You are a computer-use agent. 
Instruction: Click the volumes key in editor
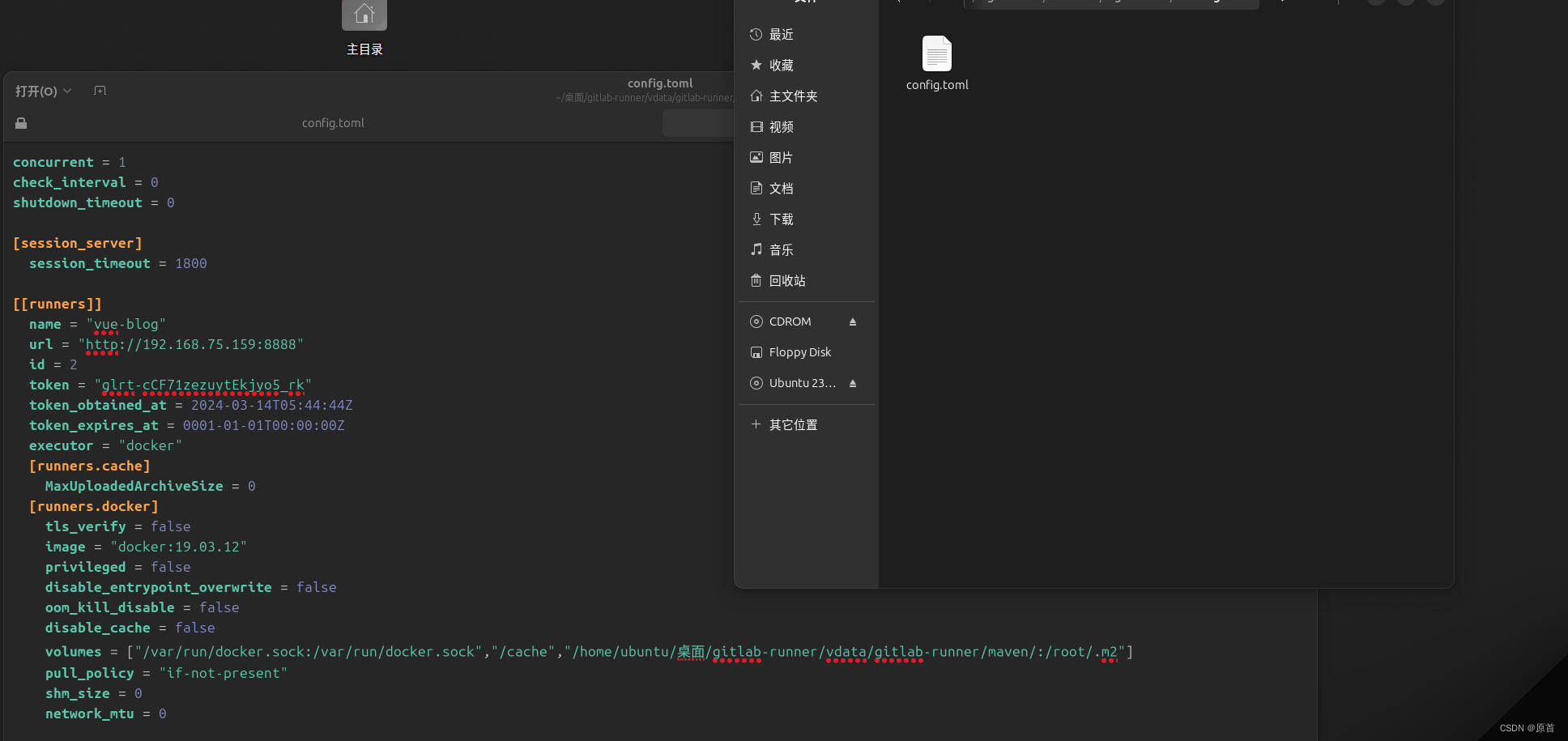pos(74,652)
